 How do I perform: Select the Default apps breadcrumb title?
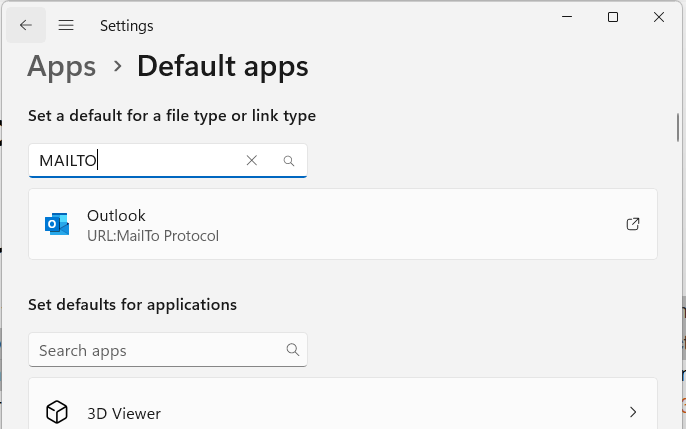[222, 67]
